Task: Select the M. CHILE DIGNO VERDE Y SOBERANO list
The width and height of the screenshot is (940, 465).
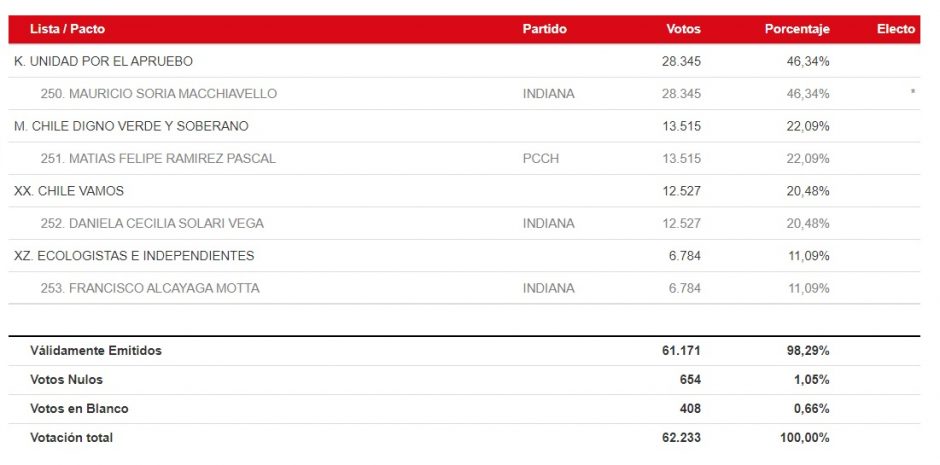Action: pyautogui.click(x=131, y=126)
